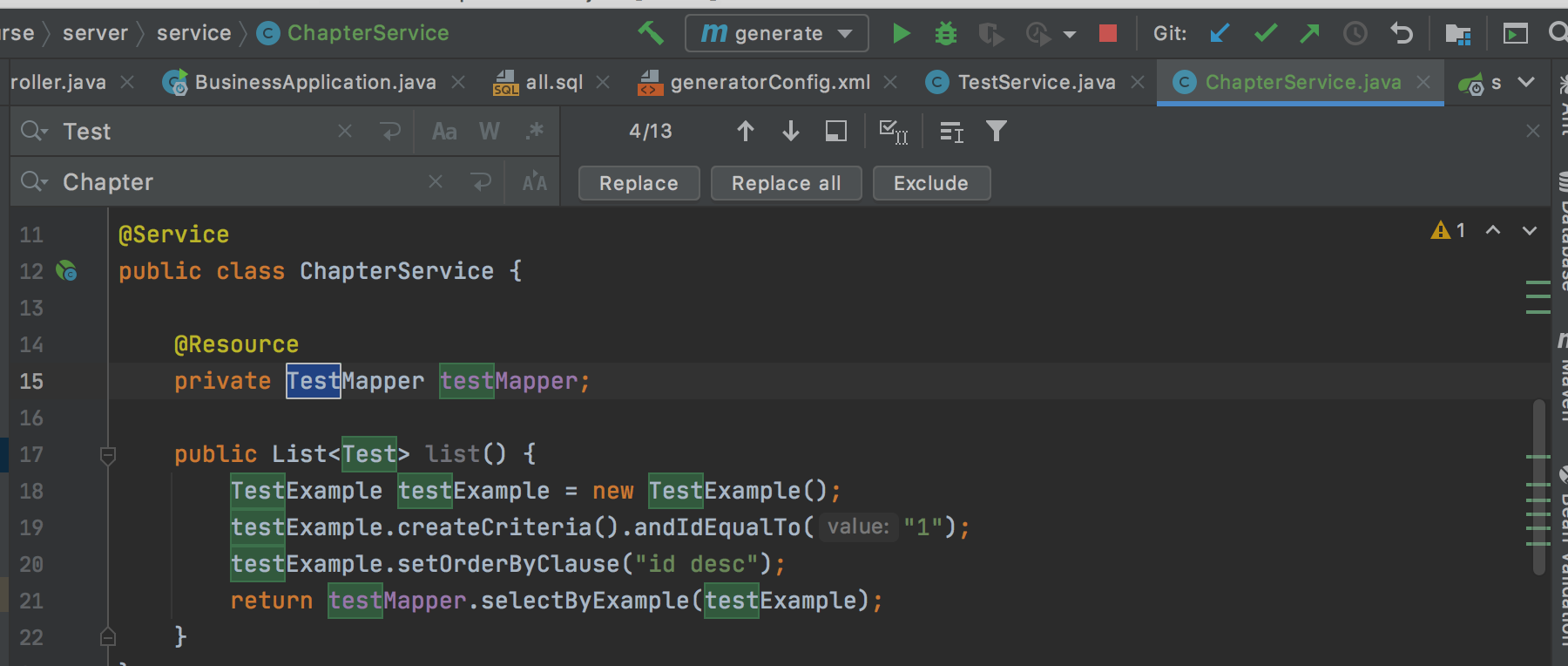1568x666 pixels.
Task: Open replace history for Chapter field
Action: click(x=34, y=181)
